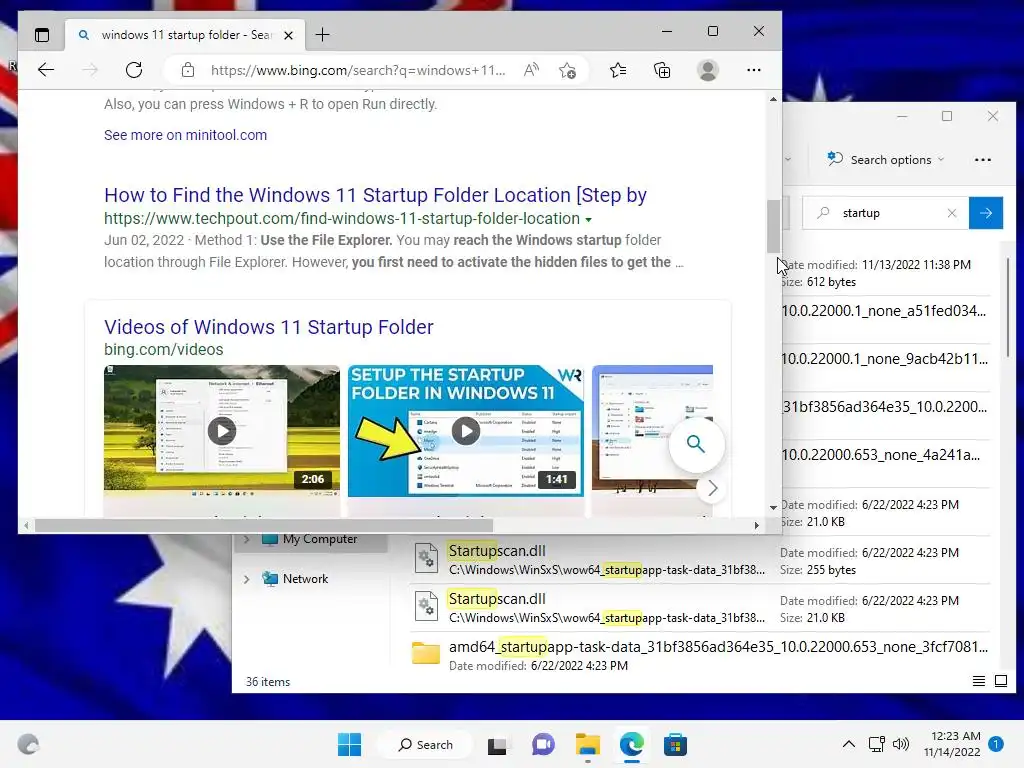The width and height of the screenshot is (1024, 768).
Task: Click the startup search box in Explorer
Action: (886, 213)
